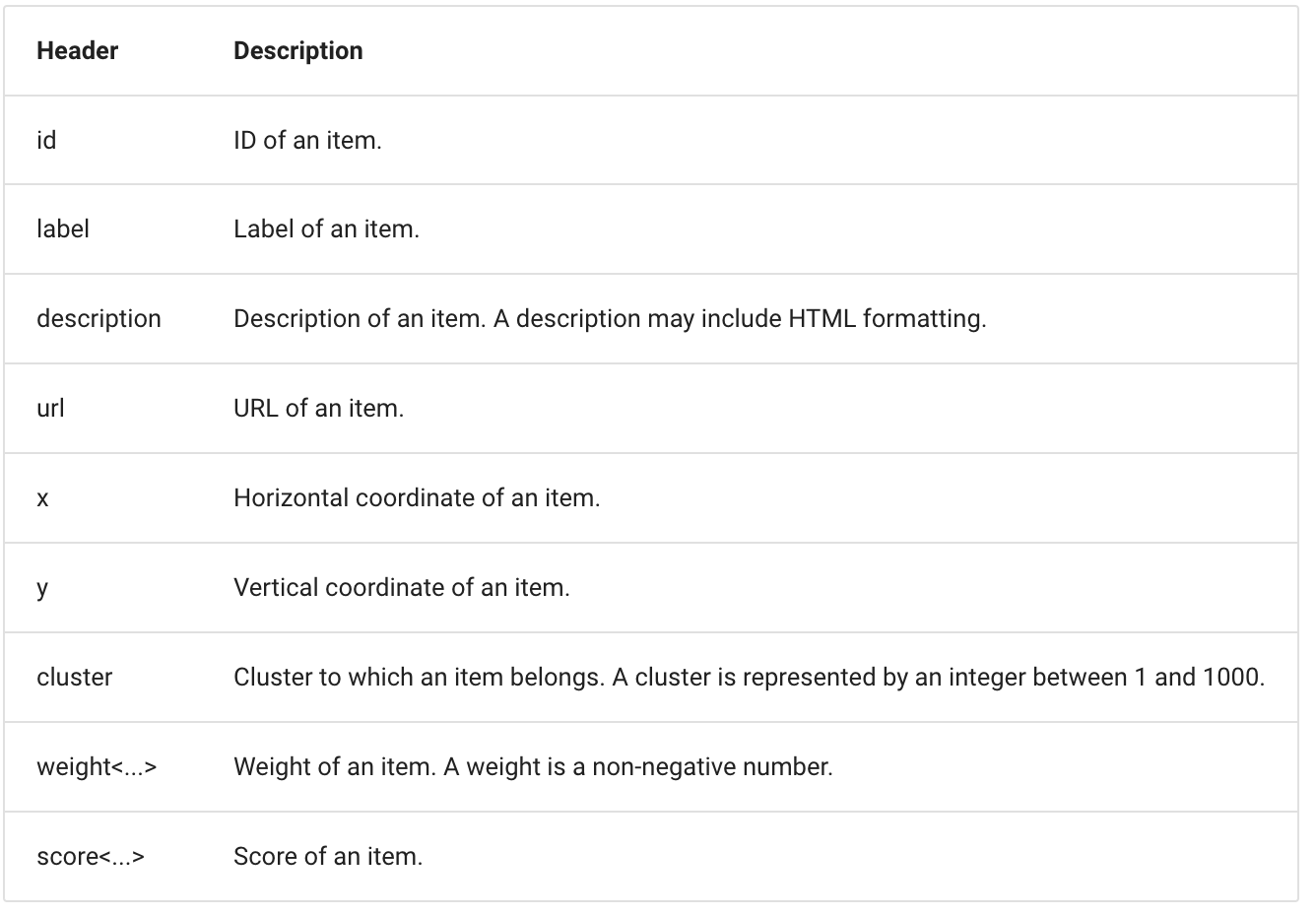
Task: Click the "Description" column heading
Action: [x=297, y=51]
